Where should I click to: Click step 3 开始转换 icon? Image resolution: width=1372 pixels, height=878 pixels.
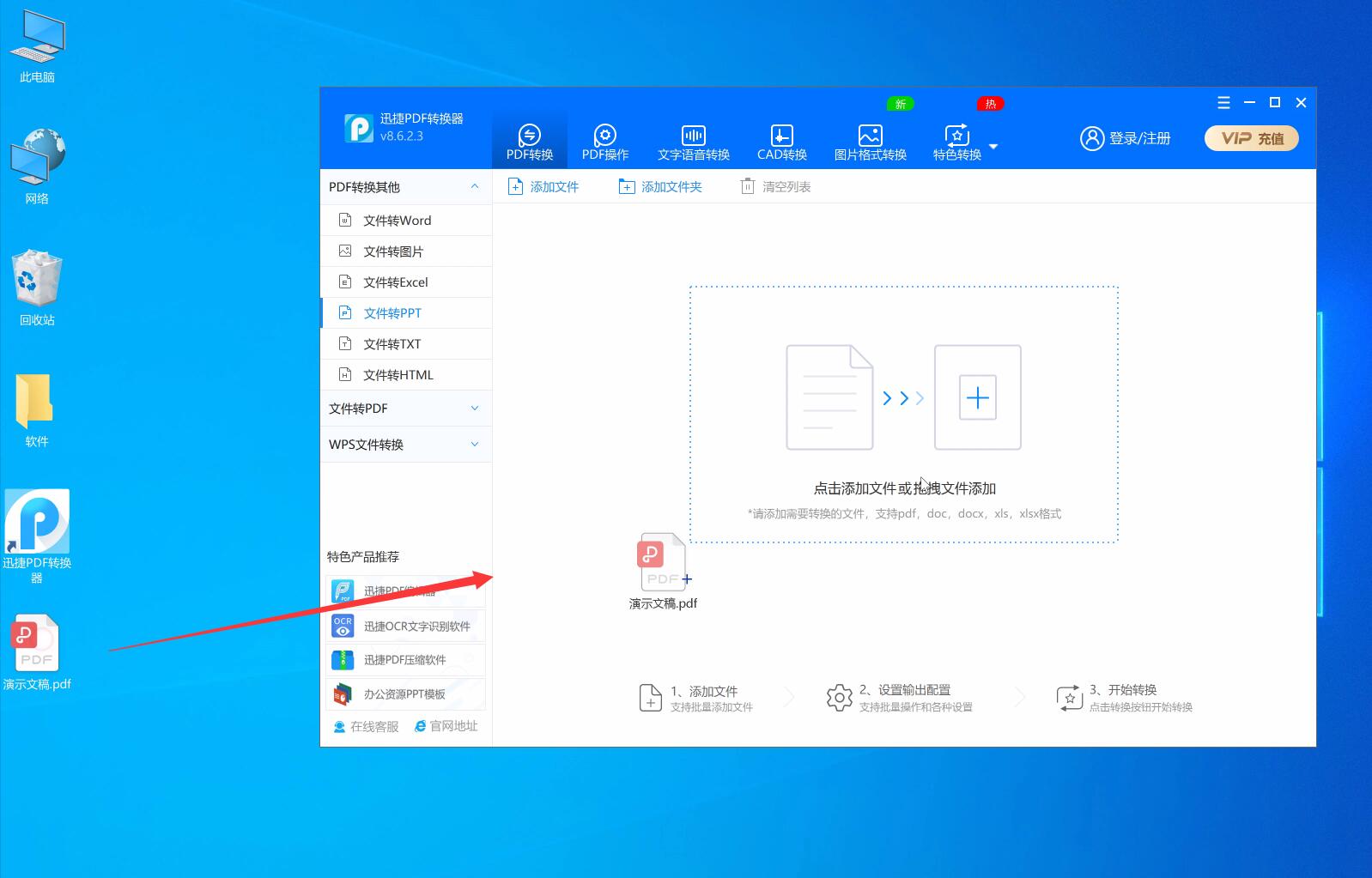pyautogui.click(x=1070, y=698)
